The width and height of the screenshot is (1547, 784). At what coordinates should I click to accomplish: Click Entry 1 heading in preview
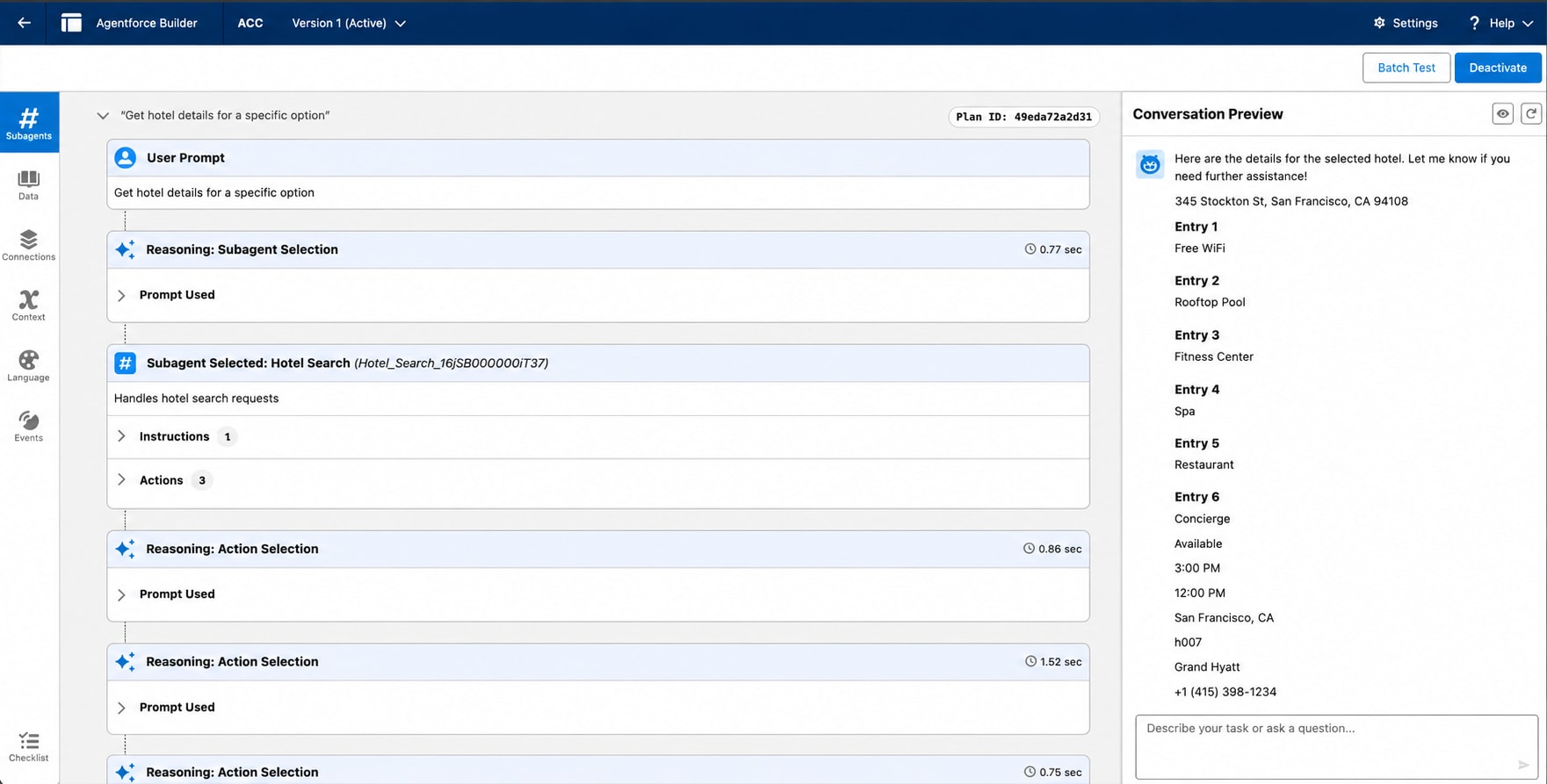(1196, 227)
